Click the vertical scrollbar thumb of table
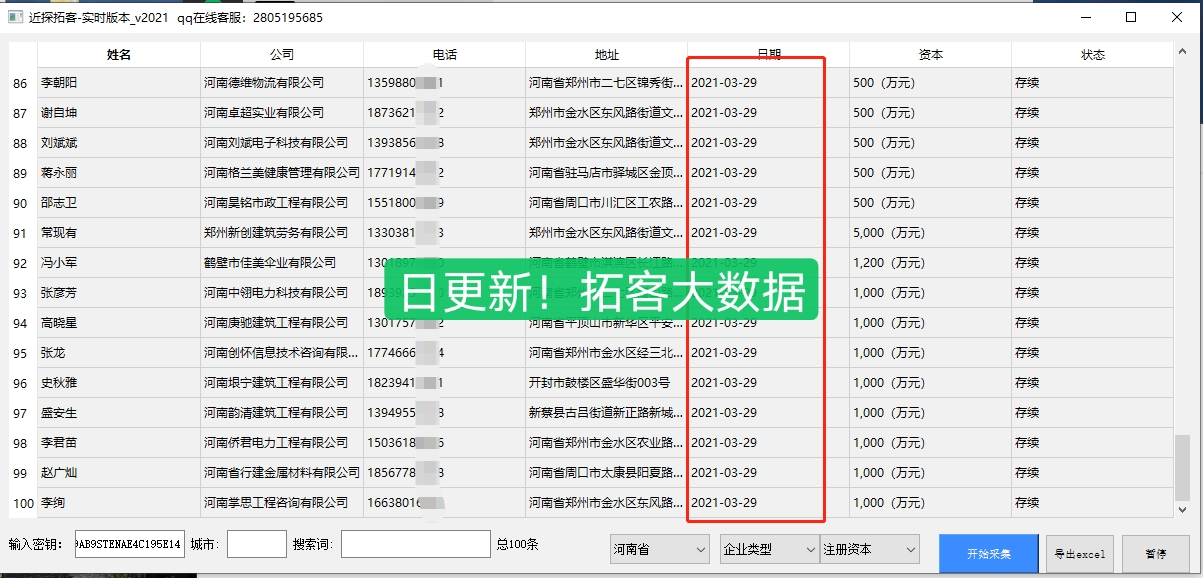 (x=1183, y=467)
